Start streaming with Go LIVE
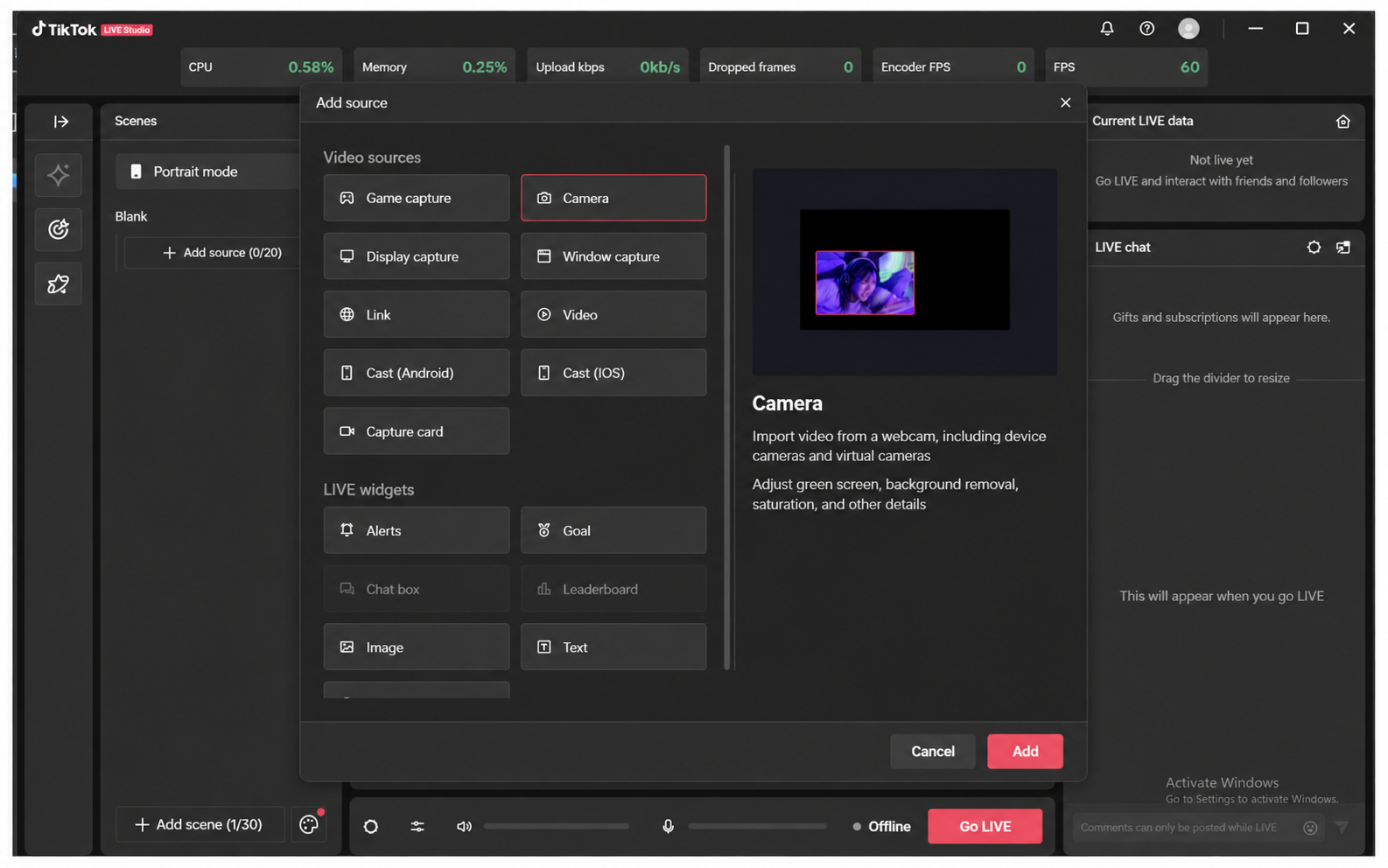1388x868 pixels. [985, 826]
